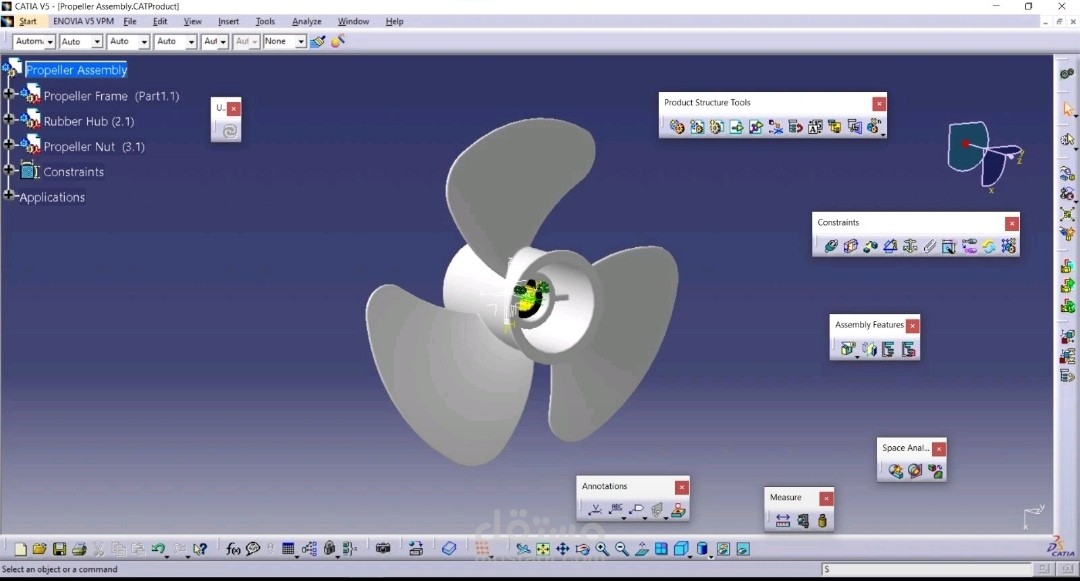Open the Analyze menu
This screenshot has width=1080, height=581.
(306, 21)
